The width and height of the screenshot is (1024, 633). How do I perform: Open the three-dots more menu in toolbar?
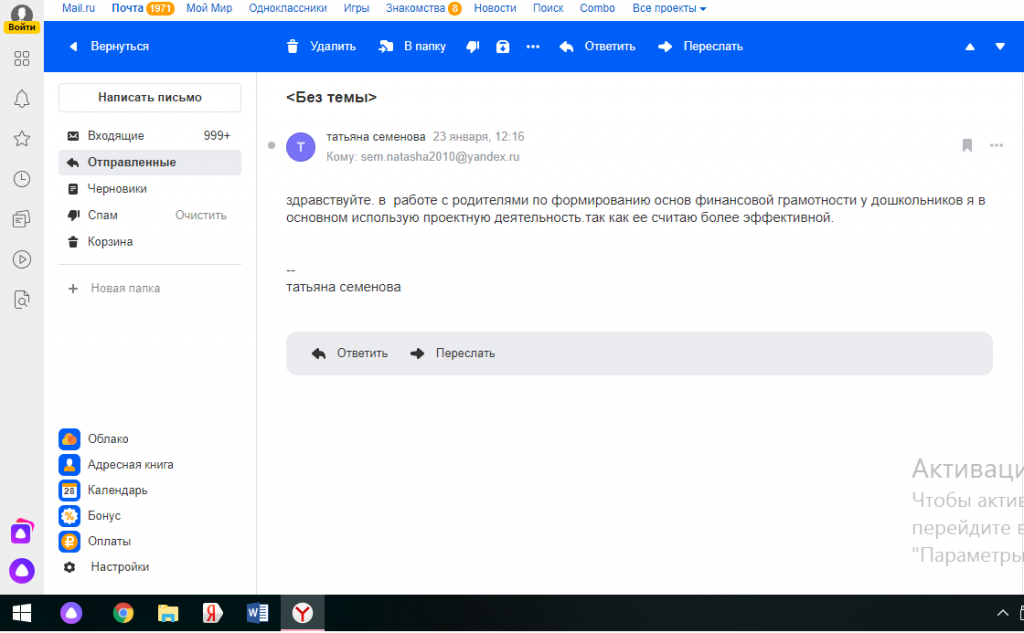(x=533, y=46)
